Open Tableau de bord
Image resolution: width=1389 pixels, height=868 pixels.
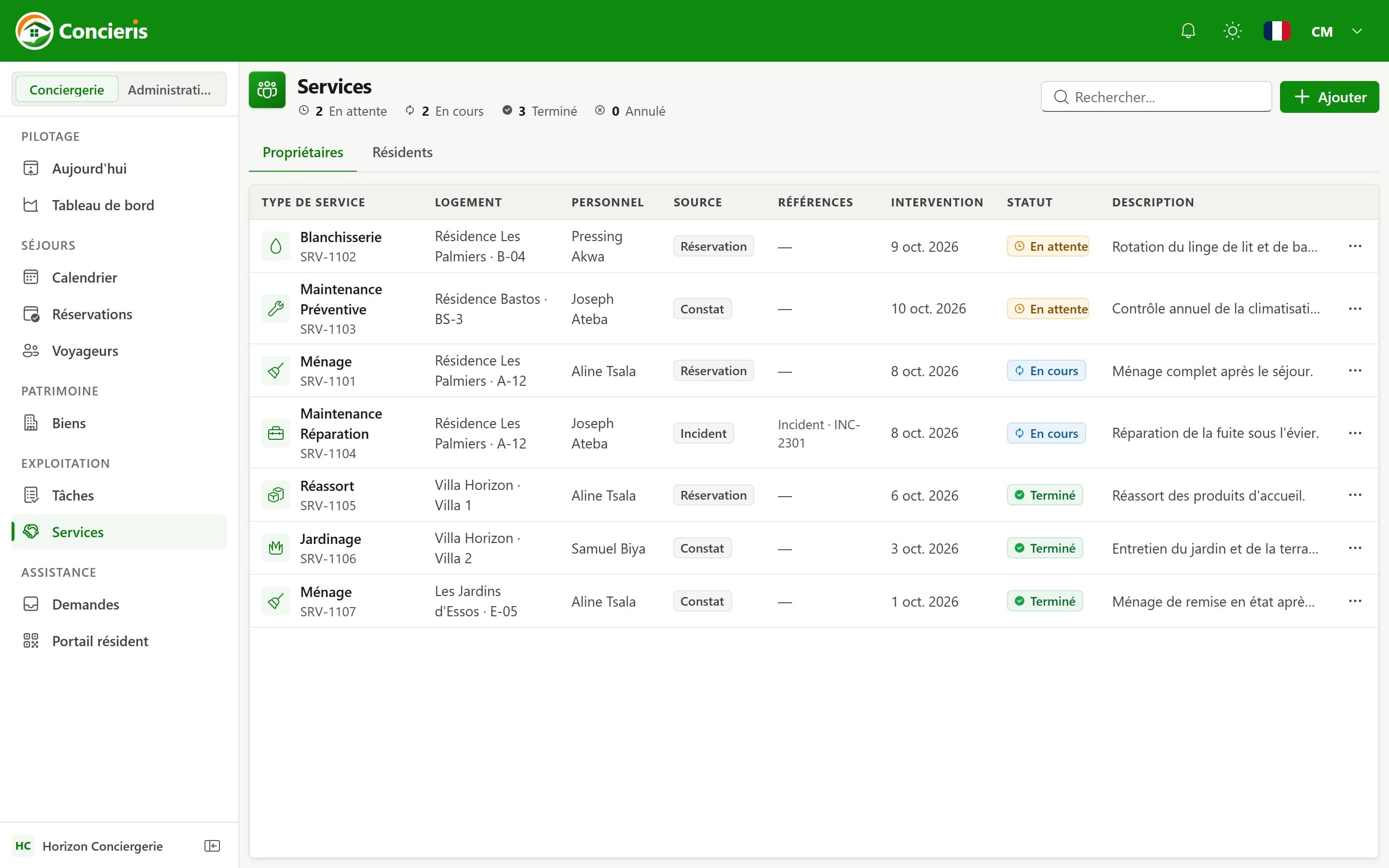(119, 205)
